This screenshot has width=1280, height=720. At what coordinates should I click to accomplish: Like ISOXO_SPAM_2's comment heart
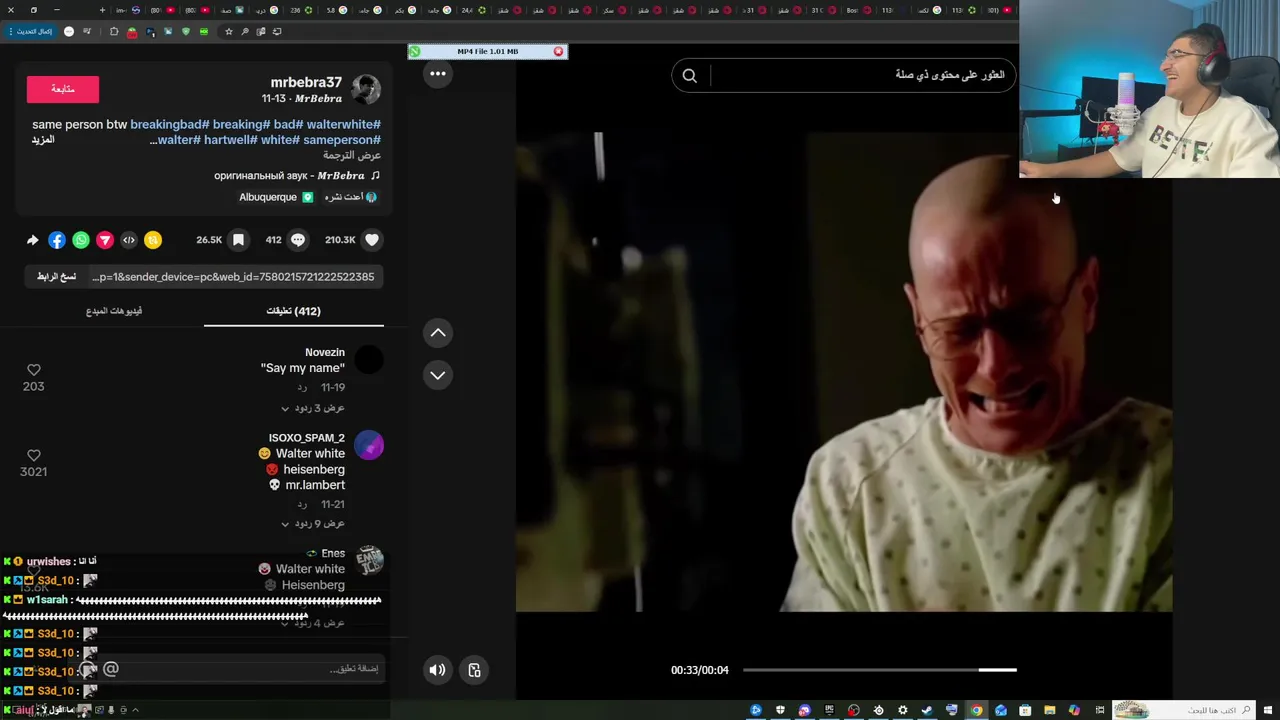33,455
